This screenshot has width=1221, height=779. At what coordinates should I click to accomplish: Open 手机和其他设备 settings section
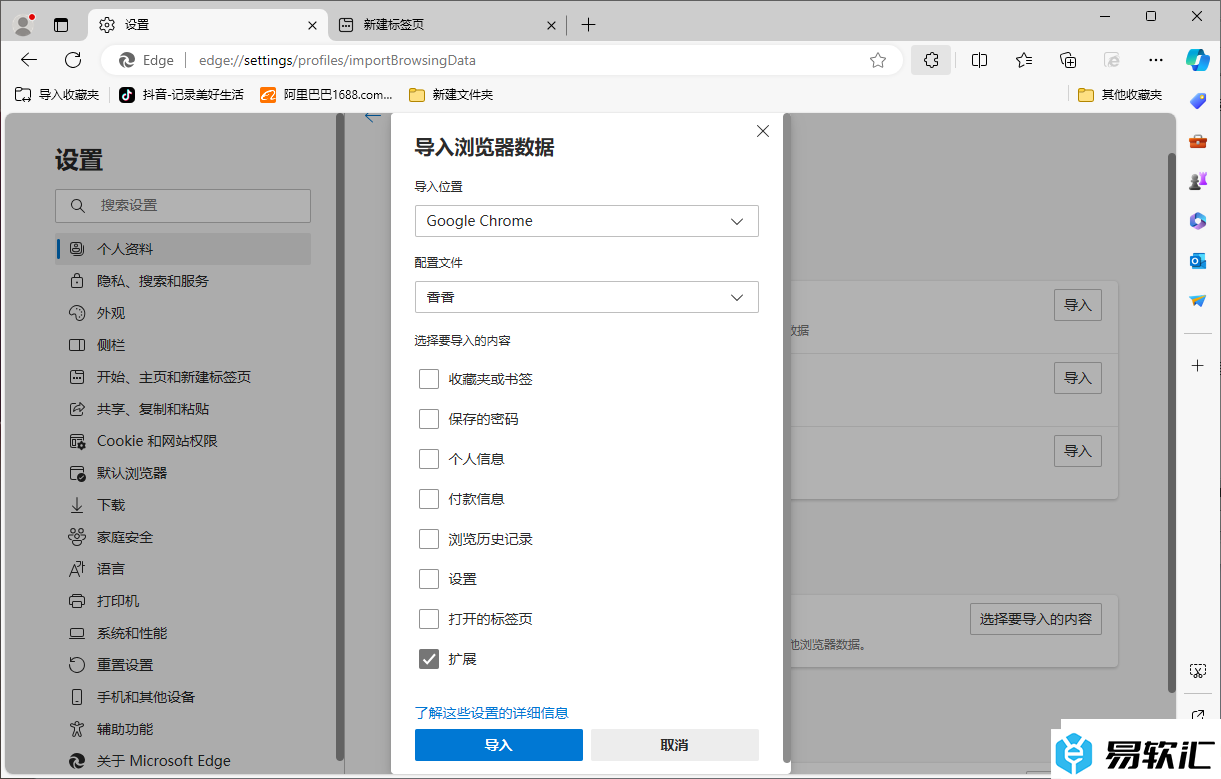183,697
